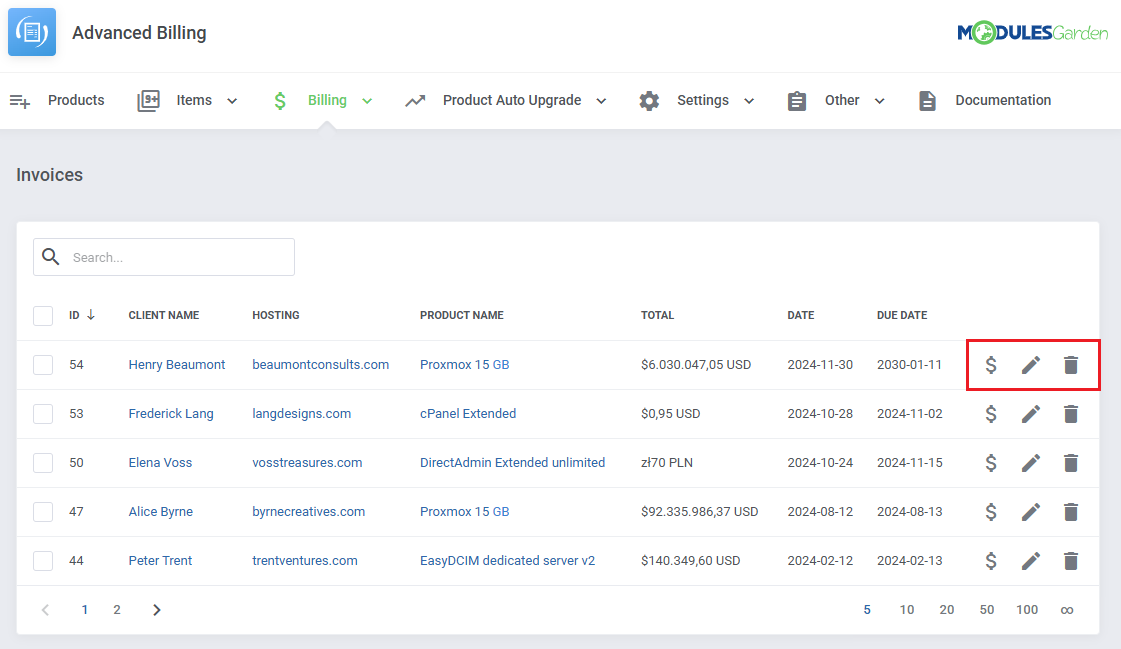Edit Peter Trent's invoice with the pencil icon
Image resolution: width=1121 pixels, height=649 pixels.
(1030, 560)
